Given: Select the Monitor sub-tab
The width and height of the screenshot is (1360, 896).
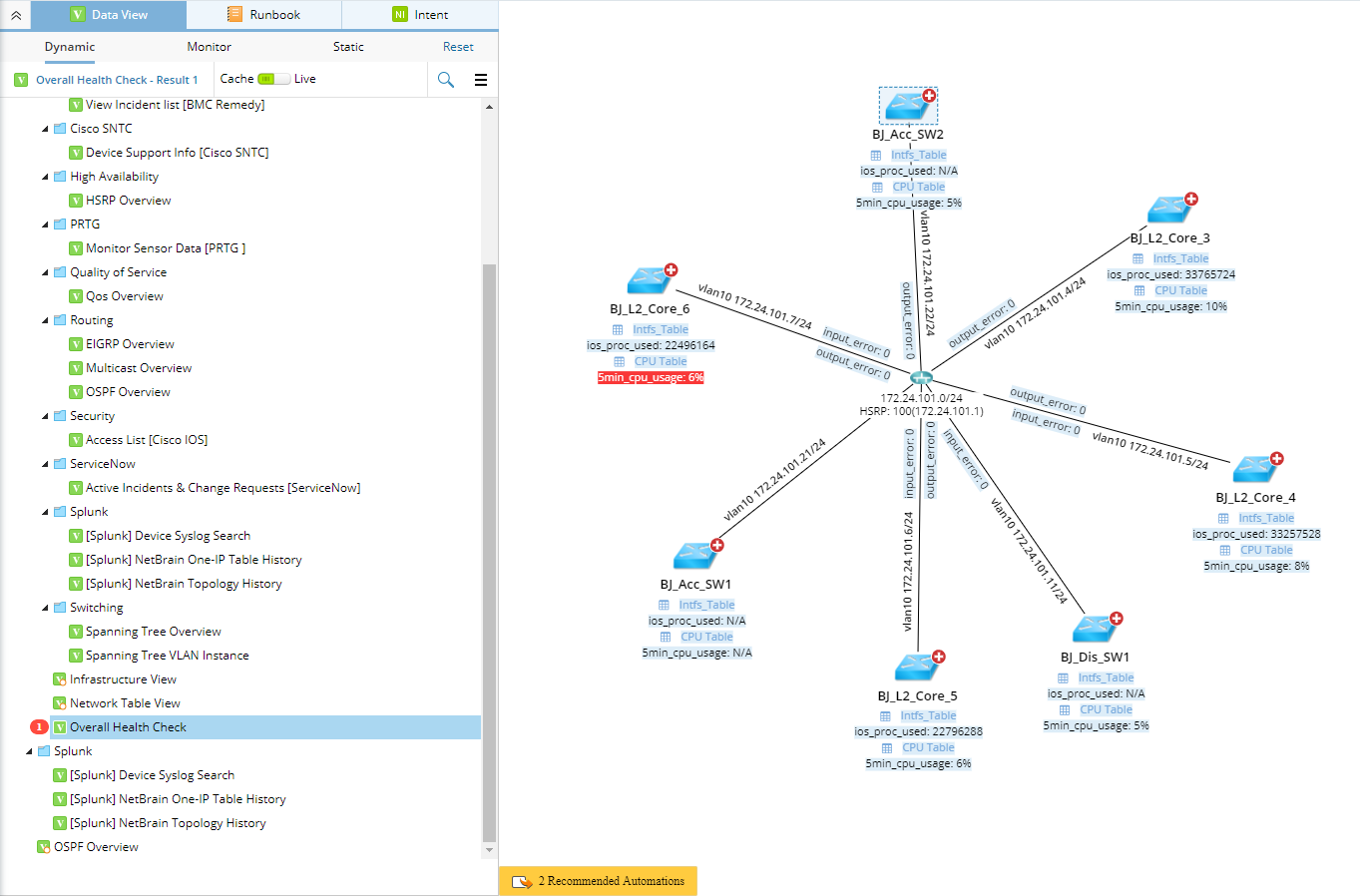Looking at the screenshot, I should coord(209,47).
